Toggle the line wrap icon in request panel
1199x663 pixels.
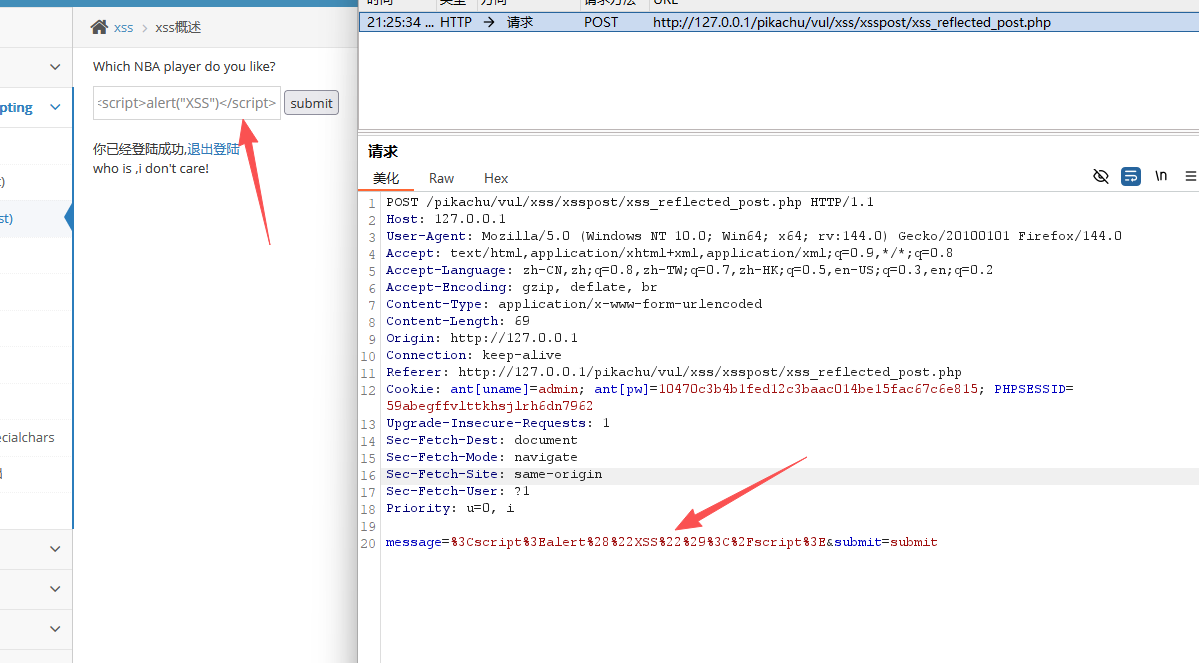point(1131,177)
